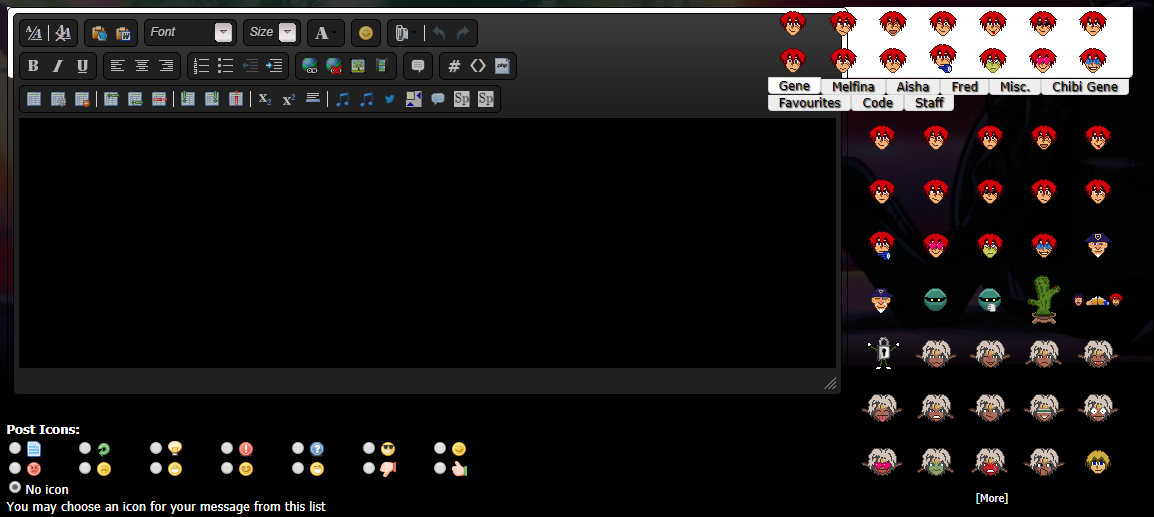
Task: Click the Twitter bird toolbar icon
Action: point(389,99)
